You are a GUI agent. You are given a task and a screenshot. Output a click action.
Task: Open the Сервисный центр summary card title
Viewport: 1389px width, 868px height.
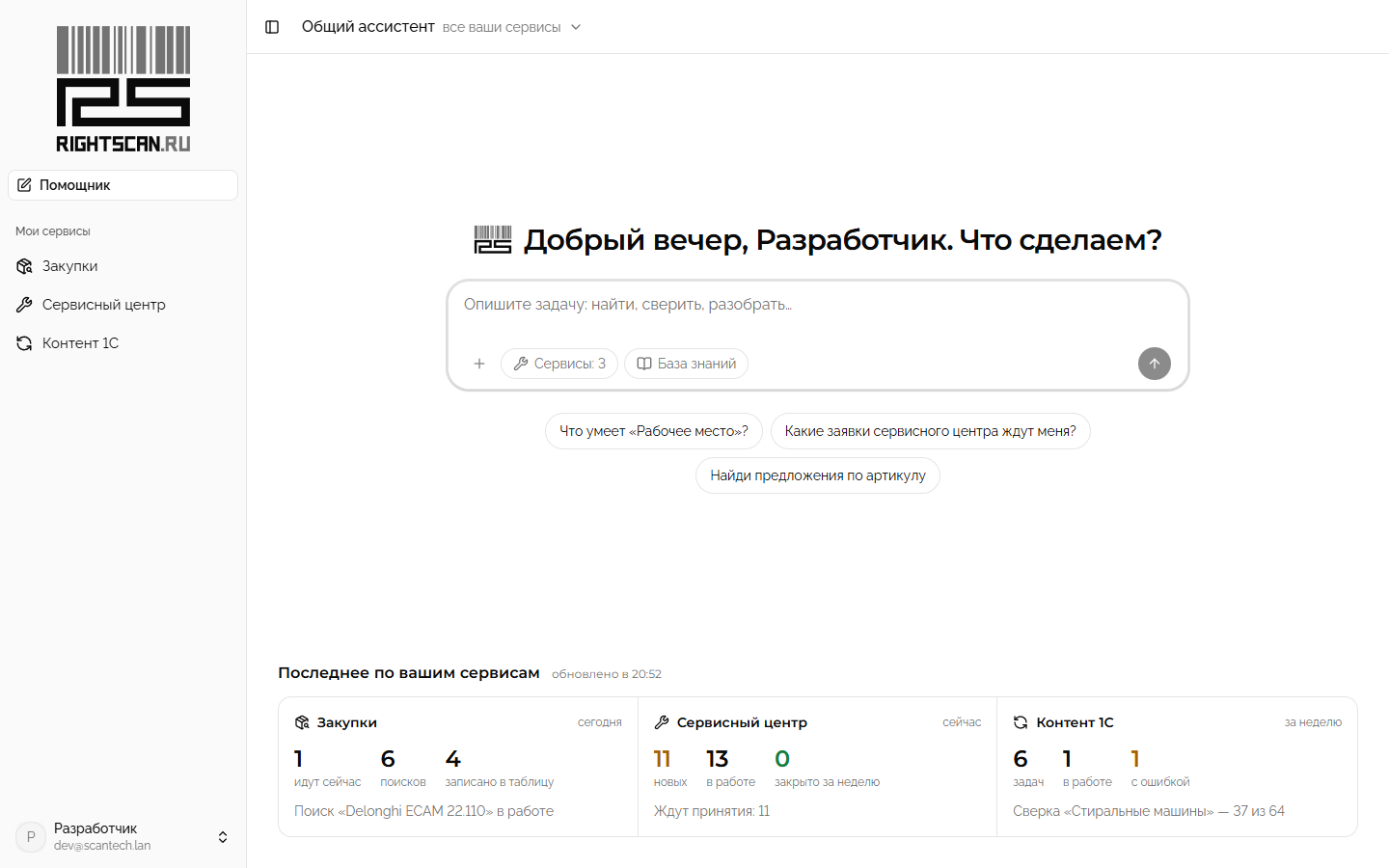[x=742, y=722]
